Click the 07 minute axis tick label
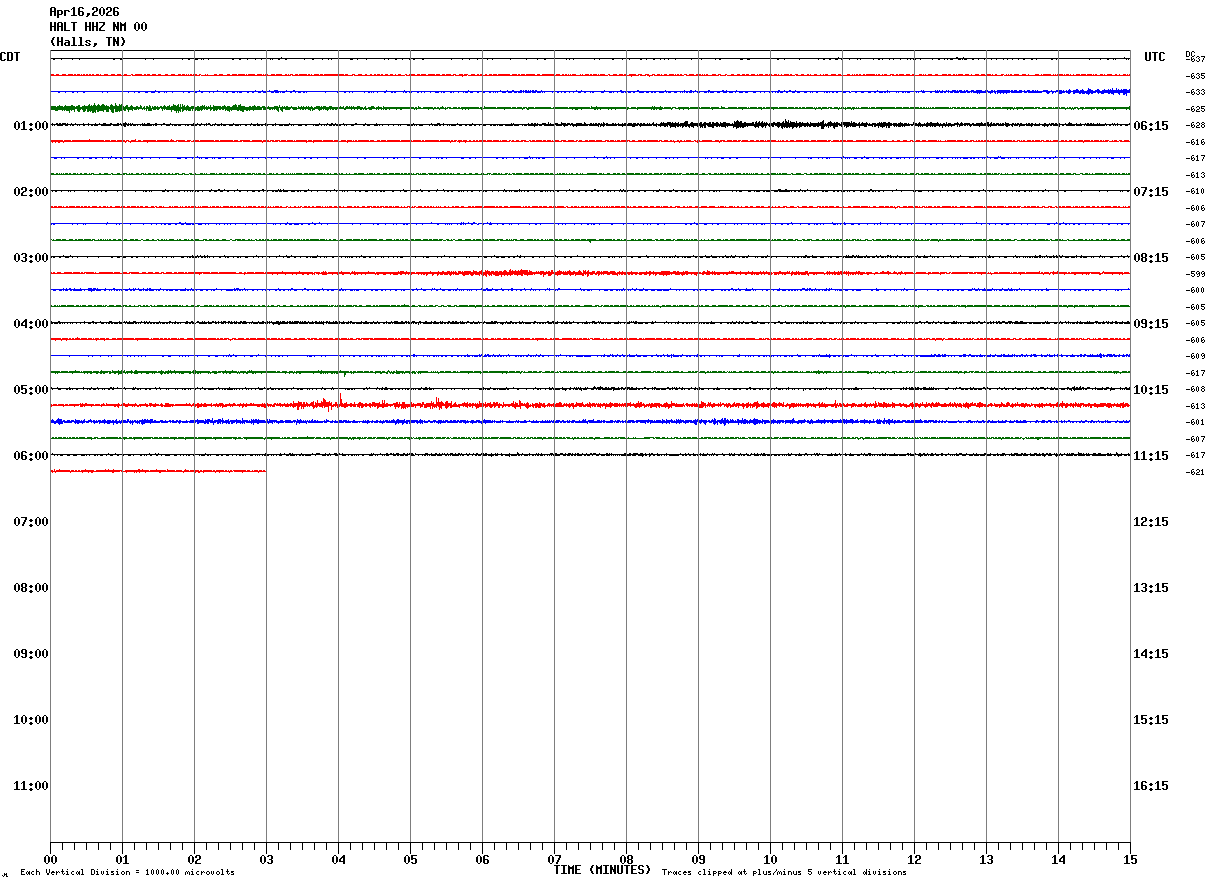The width and height of the screenshot is (1210, 886). (554, 860)
